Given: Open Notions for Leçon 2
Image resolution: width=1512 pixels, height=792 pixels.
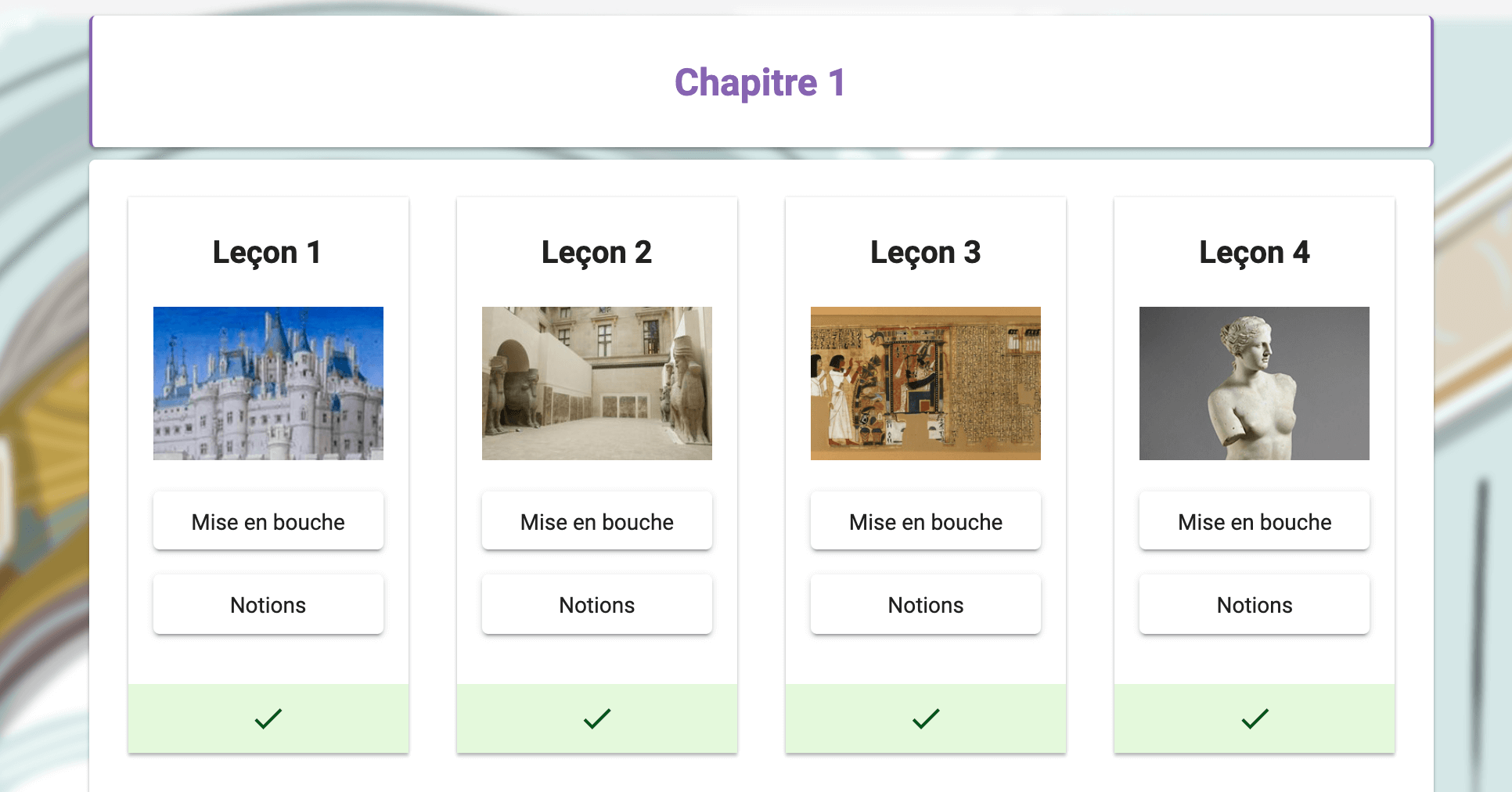Looking at the screenshot, I should click(596, 604).
